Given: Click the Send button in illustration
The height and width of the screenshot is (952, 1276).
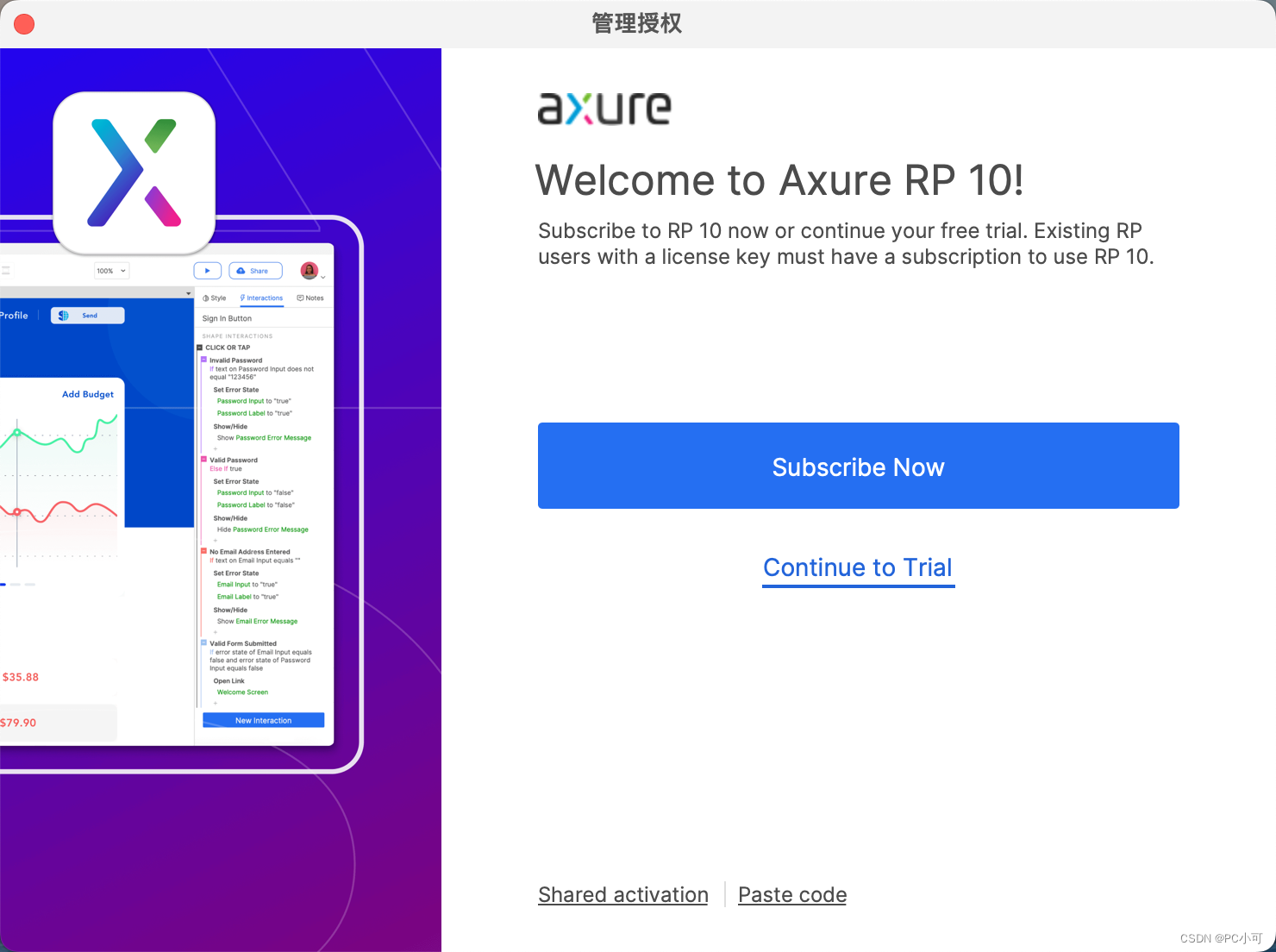Looking at the screenshot, I should pyautogui.click(x=88, y=316).
